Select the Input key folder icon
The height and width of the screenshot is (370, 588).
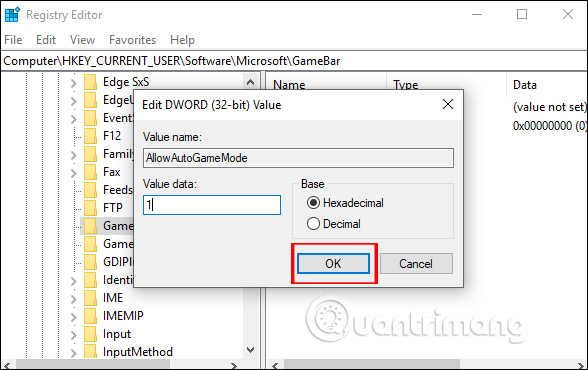90,334
